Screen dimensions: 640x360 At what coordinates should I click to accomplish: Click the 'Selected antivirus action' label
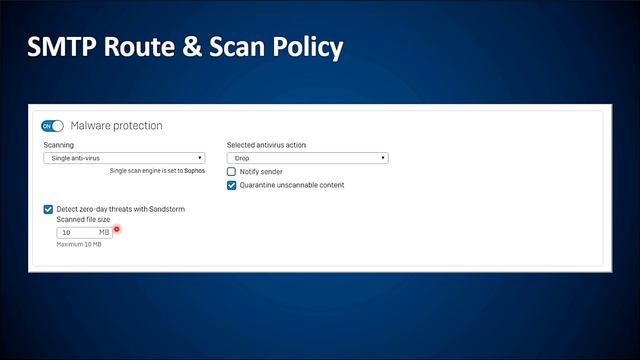pyautogui.click(x=266, y=145)
